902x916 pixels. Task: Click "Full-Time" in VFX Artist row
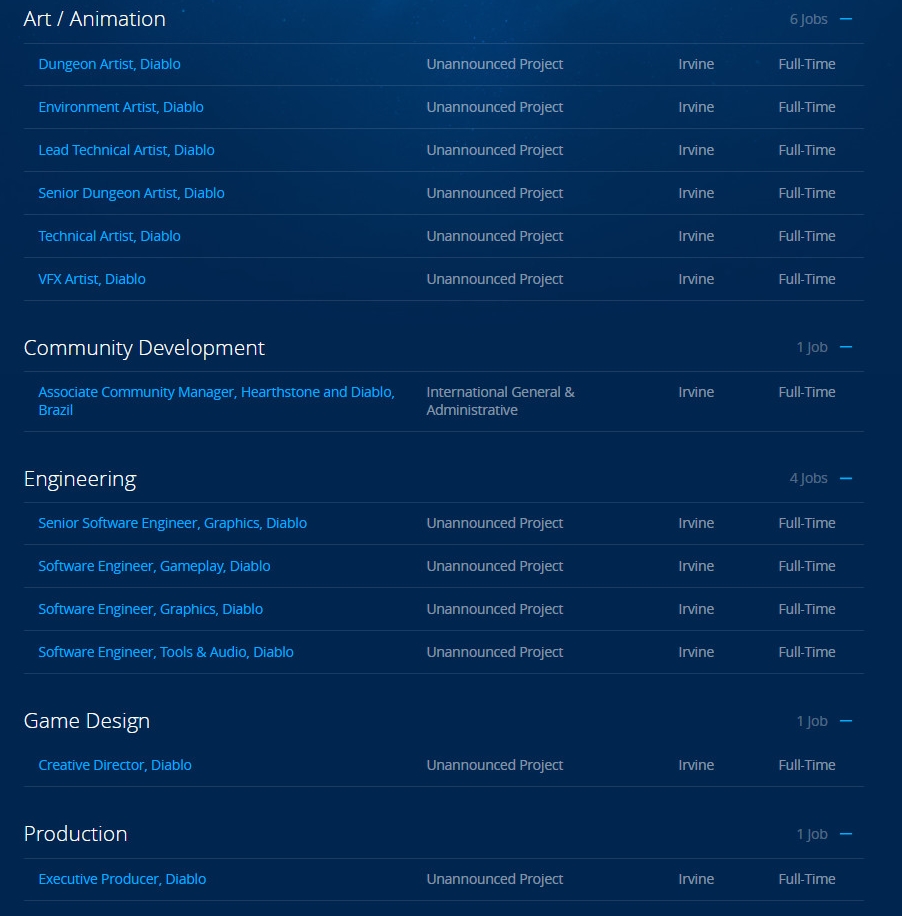[807, 279]
